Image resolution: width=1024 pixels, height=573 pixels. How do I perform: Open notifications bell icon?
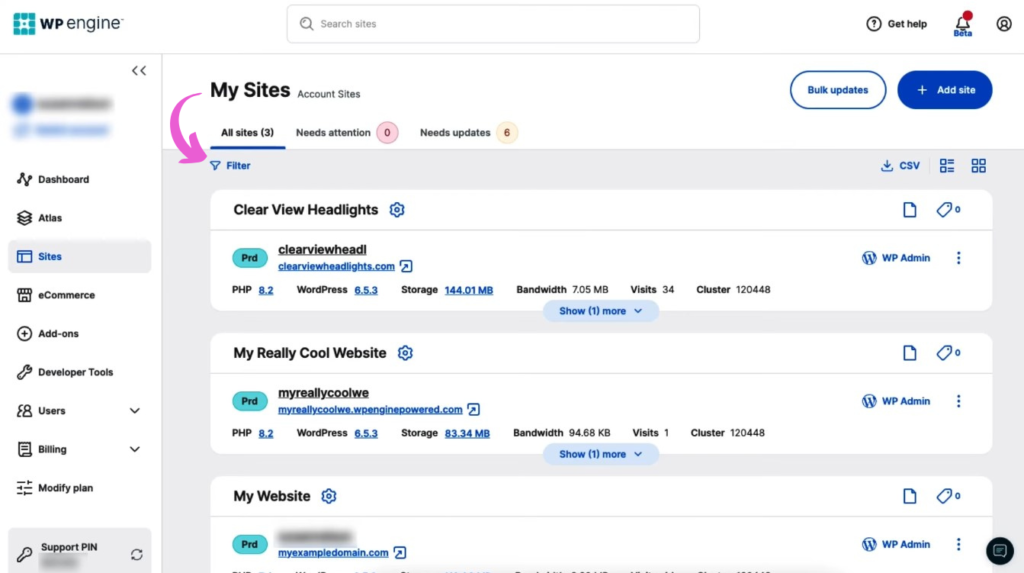click(x=962, y=24)
